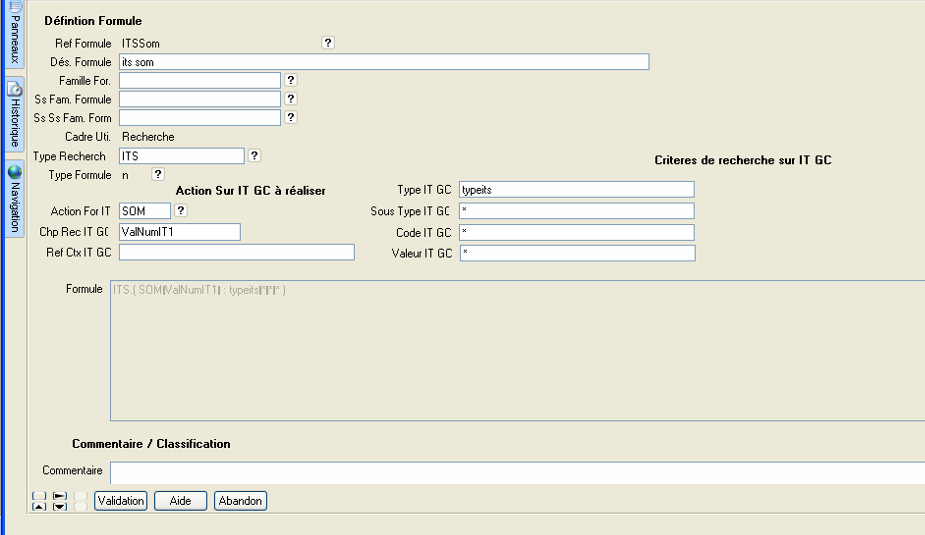The width and height of the screenshot is (925, 535).
Task: Click the Aide button
Action: pyautogui.click(x=180, y=501)
